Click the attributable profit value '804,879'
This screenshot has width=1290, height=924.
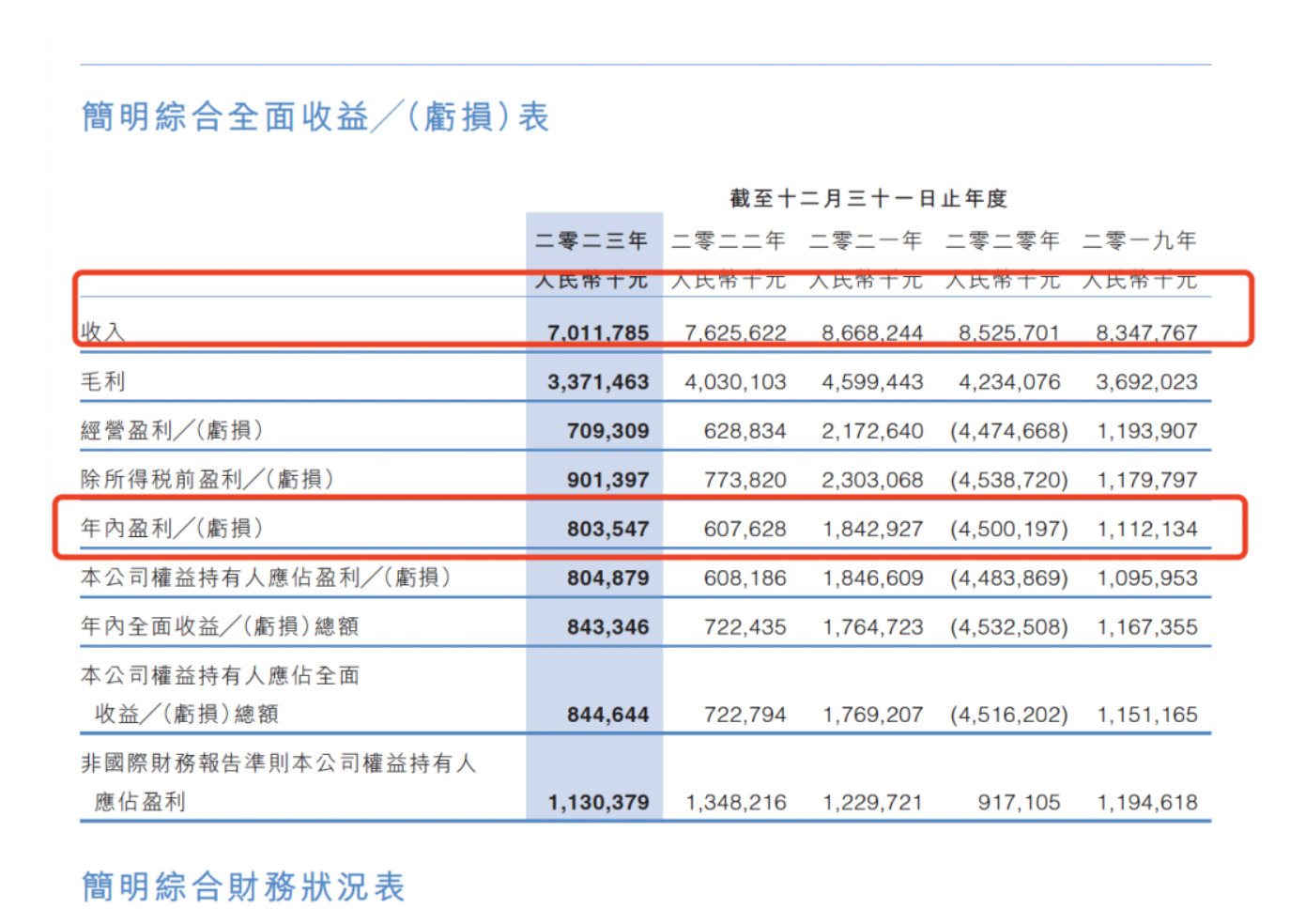607,577
